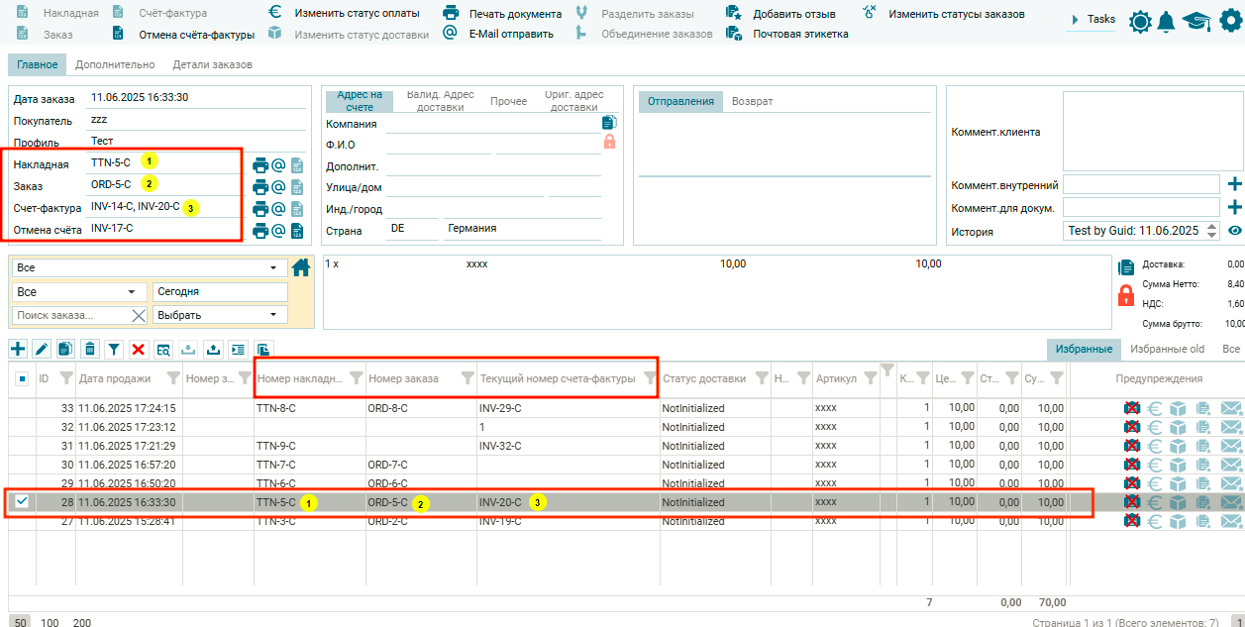Click the Поиск заказа search field

(x=70, y=315)
